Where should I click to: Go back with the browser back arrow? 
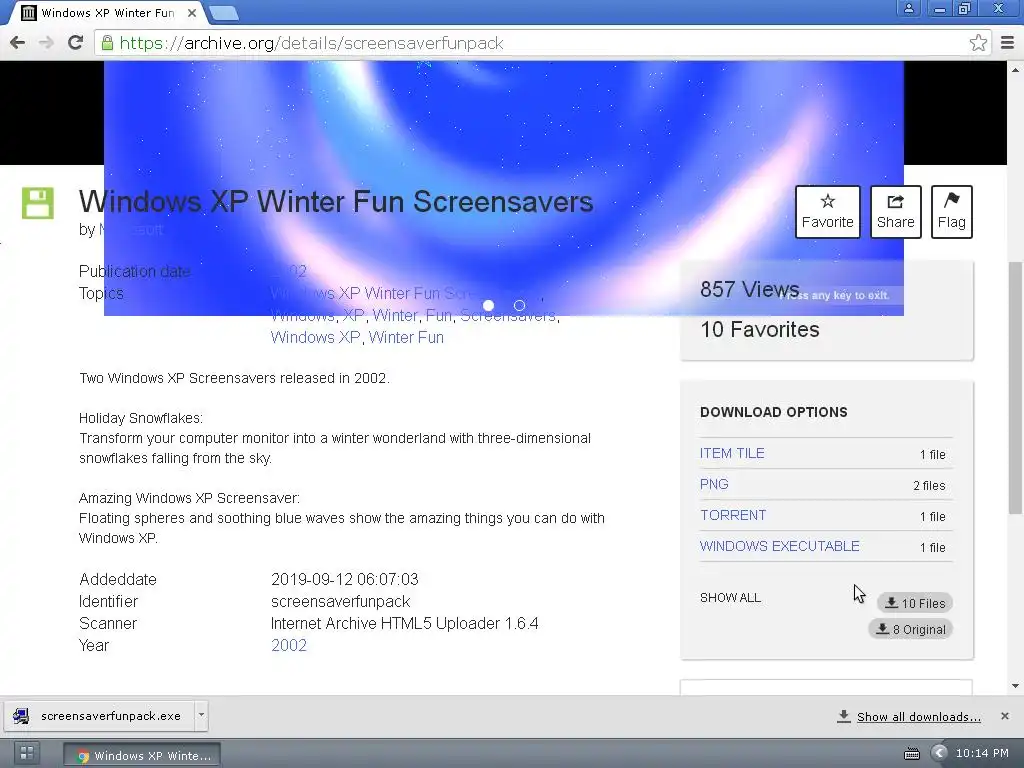(x=18, y=43)
